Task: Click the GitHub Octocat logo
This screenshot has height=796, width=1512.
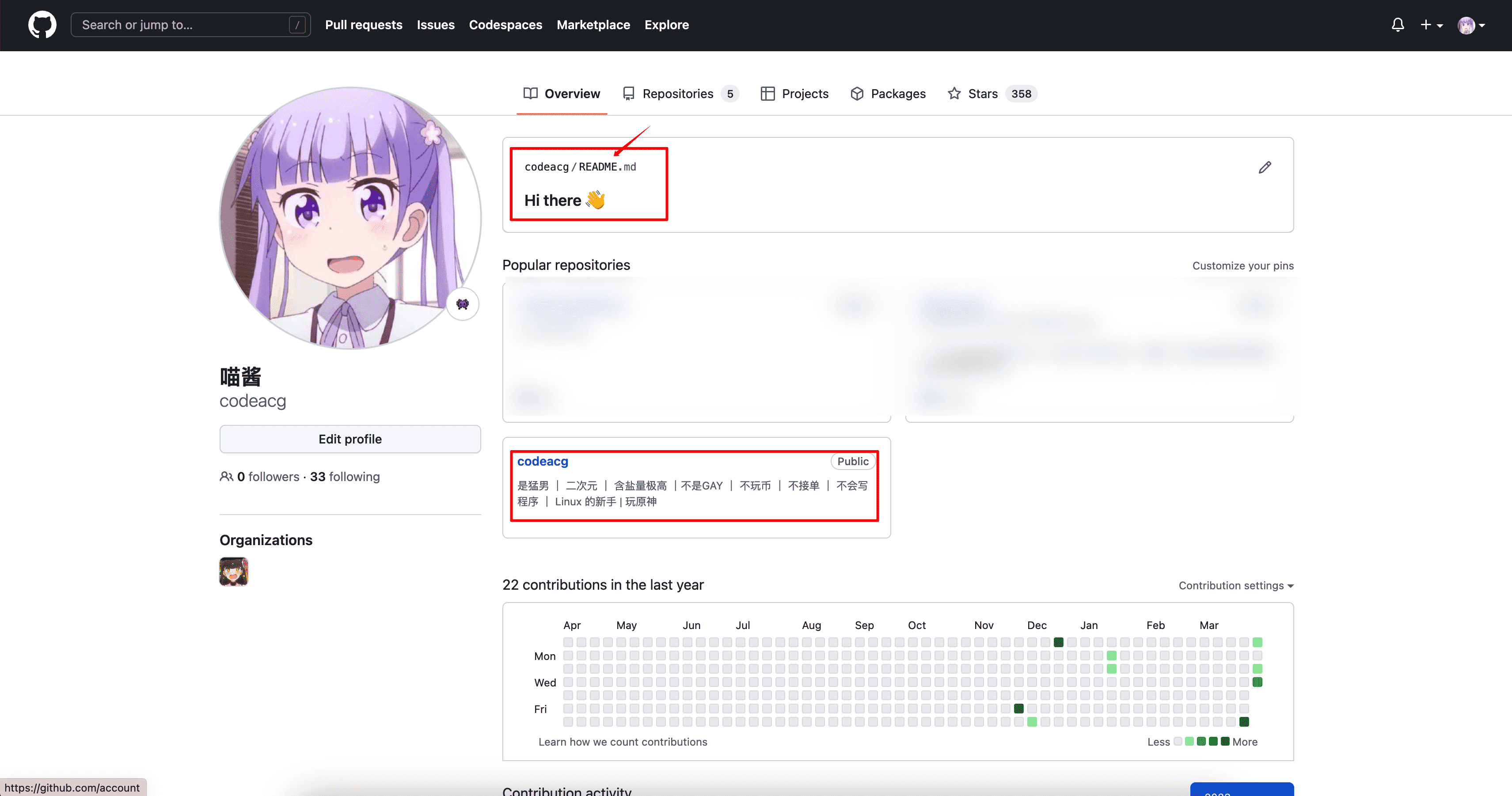Action: (42, 25)
